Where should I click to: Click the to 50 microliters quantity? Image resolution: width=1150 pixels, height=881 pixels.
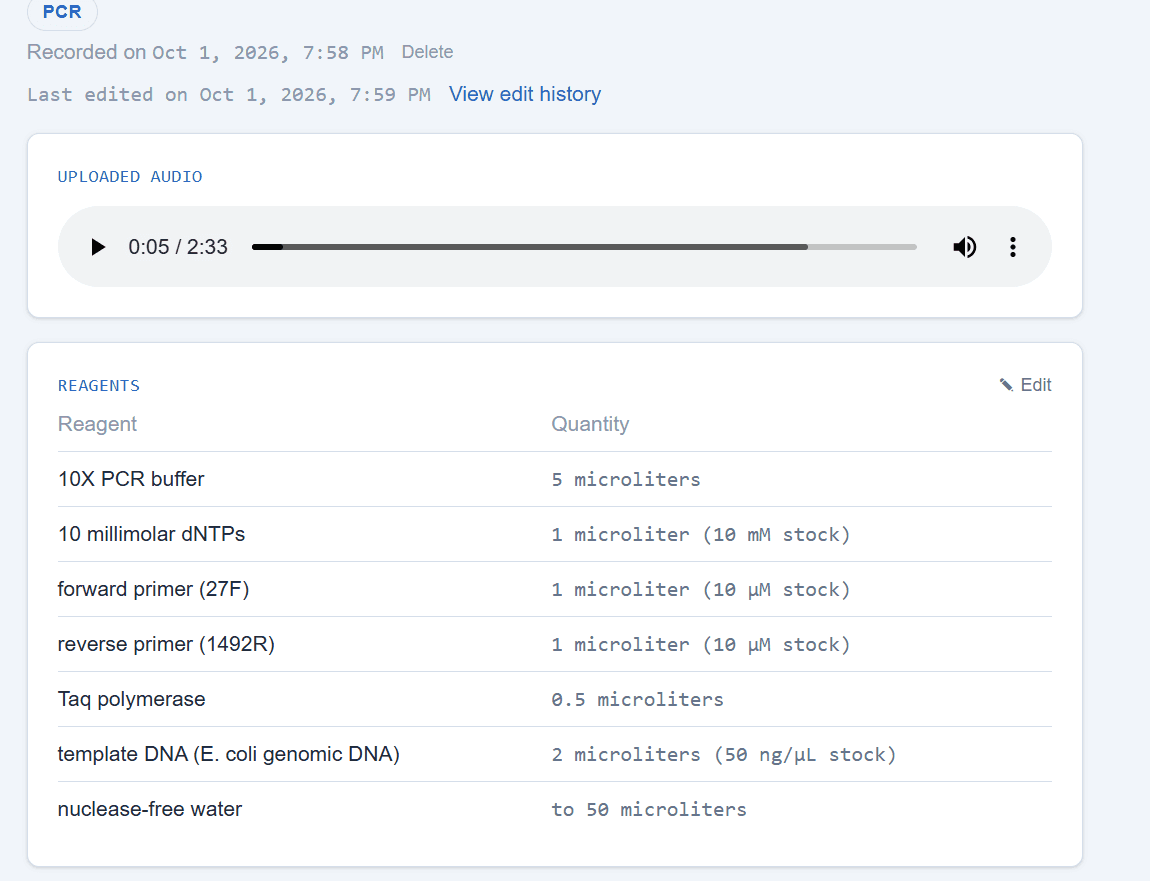[649, 810]
